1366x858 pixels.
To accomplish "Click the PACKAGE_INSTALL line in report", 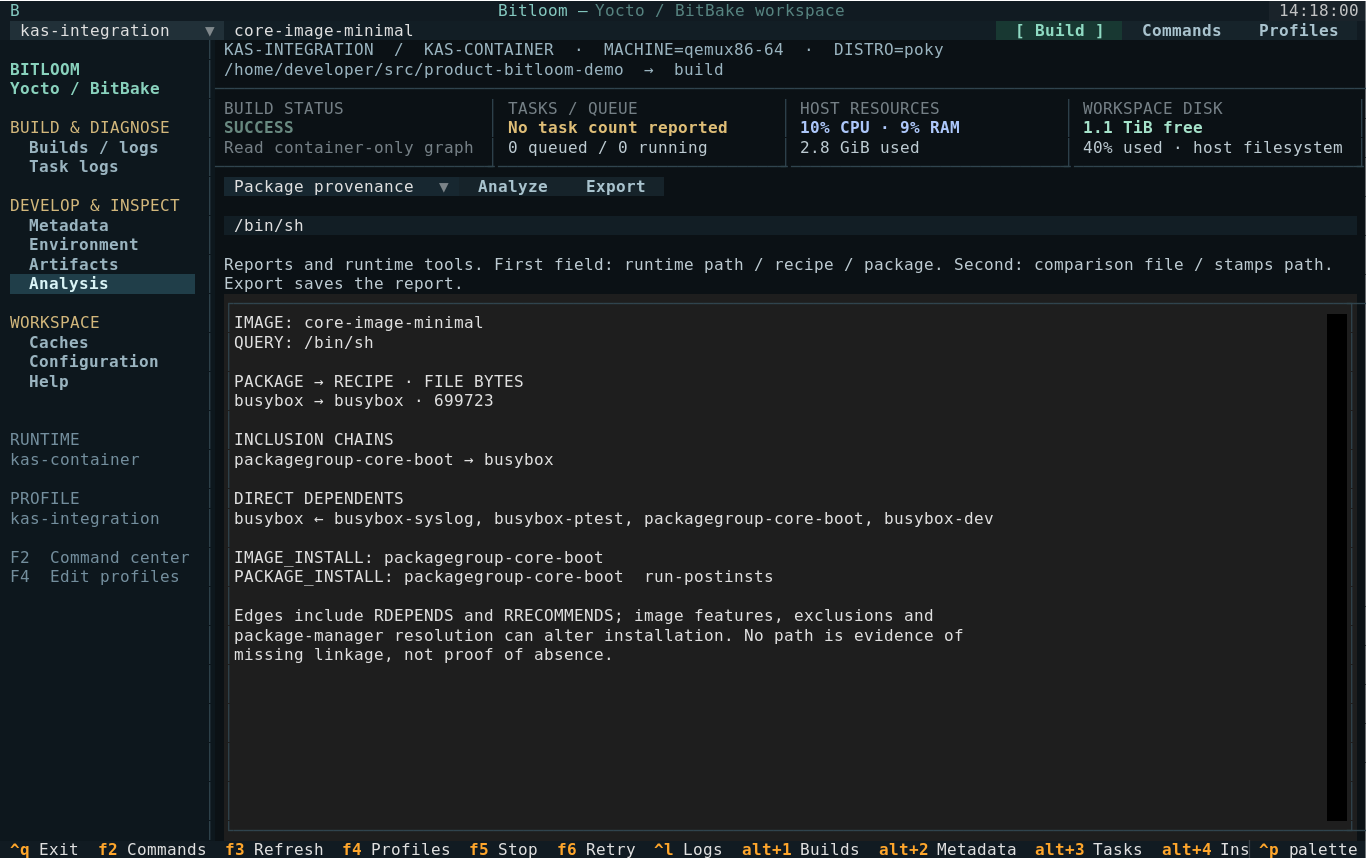I will (503, 577).
